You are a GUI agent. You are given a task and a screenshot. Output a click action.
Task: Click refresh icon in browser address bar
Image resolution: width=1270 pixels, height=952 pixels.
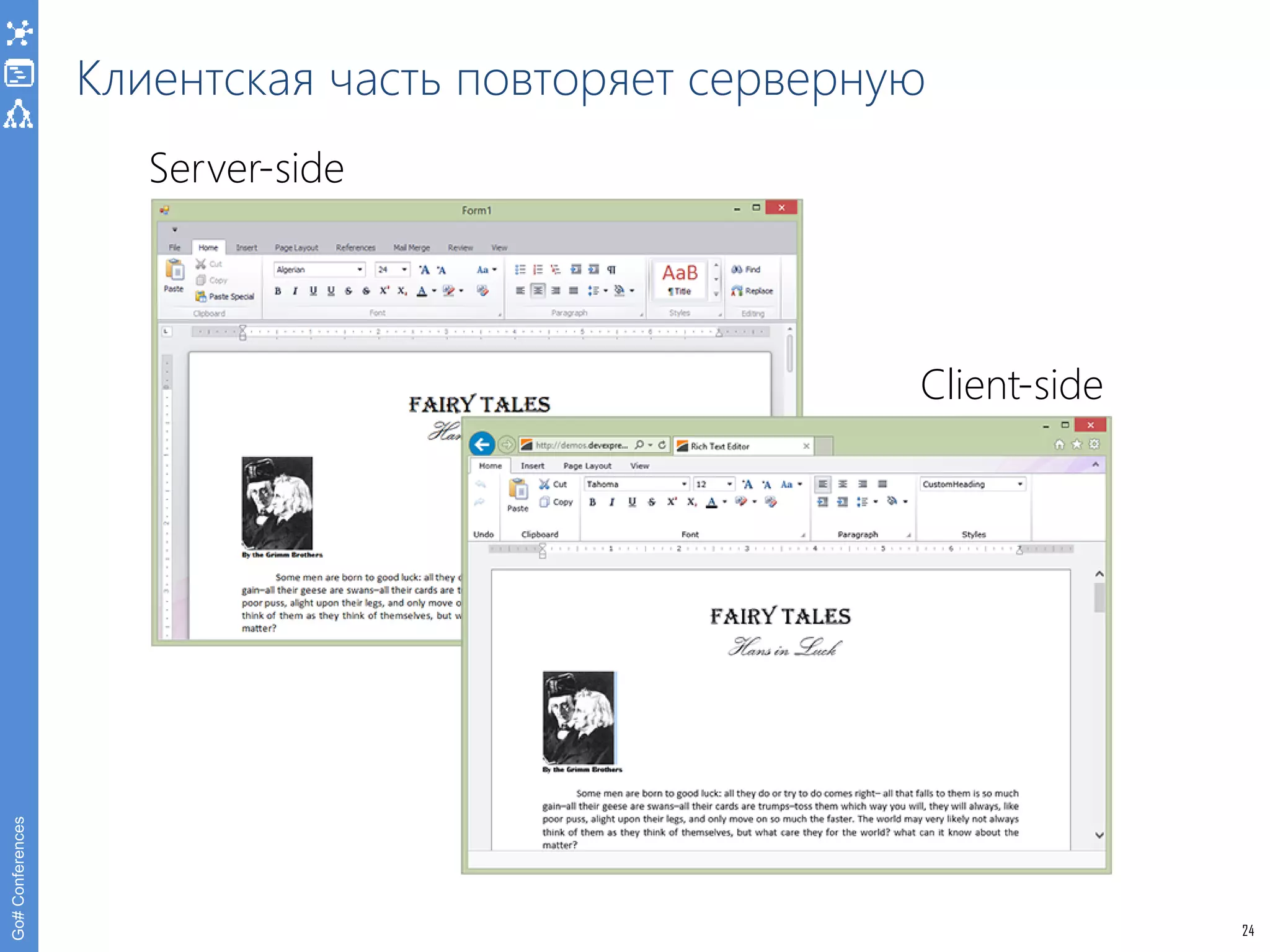click(x=662, y=445)
